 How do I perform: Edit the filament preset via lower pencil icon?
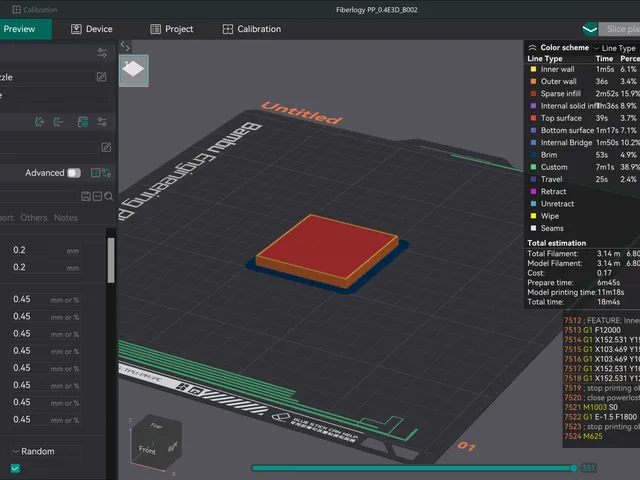(x=106, y=147)
